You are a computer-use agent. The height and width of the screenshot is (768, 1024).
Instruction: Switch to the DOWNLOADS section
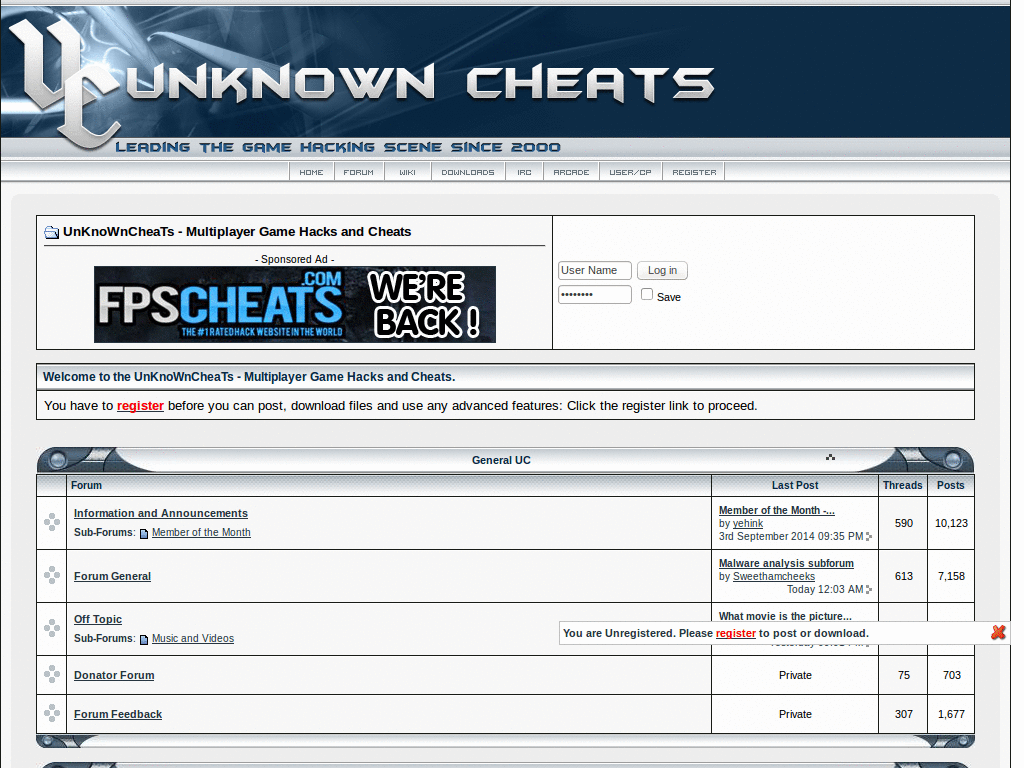pos(468,171)
